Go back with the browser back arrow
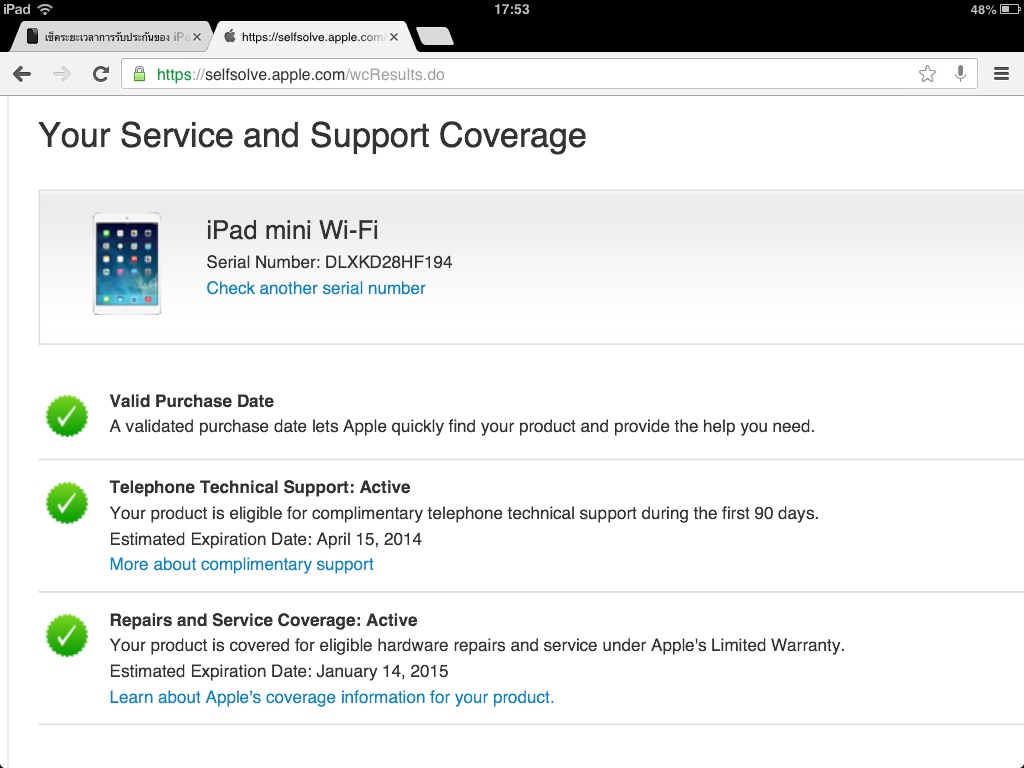Image resolution: width=1024 pixels, height=768 pixels. click(x=22, y=74)
